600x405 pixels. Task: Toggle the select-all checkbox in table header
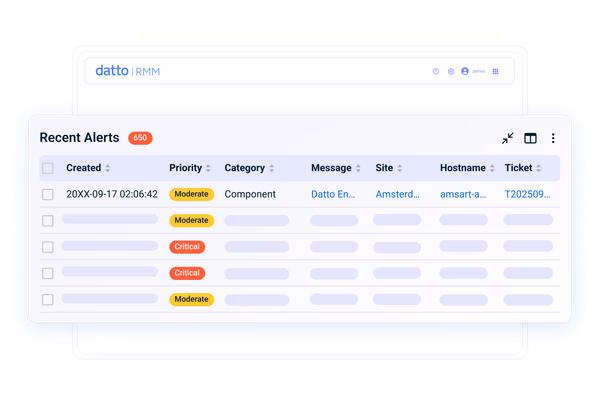tap(48, 168)
